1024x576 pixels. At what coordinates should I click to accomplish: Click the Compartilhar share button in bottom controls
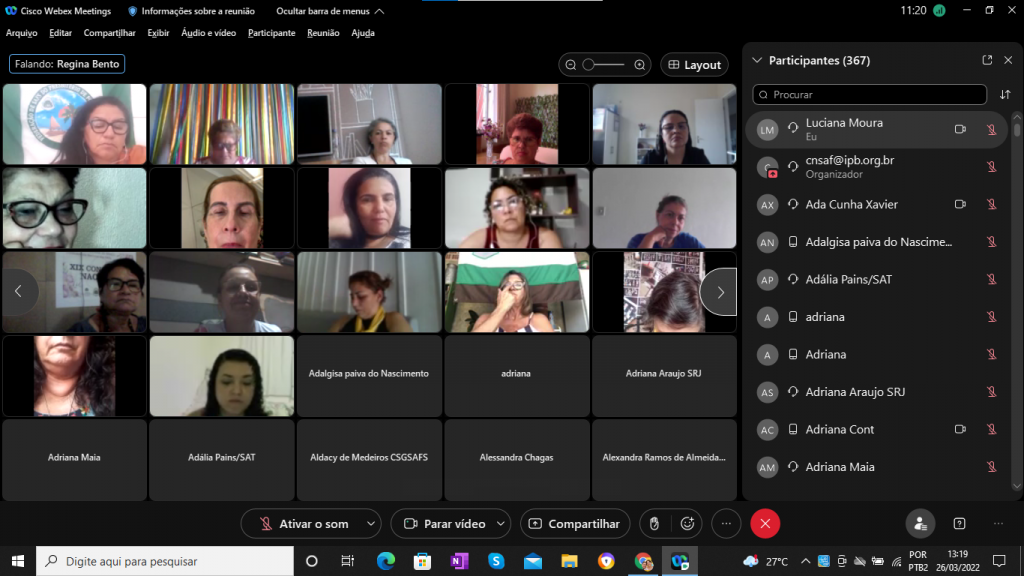(x=575, y=523)
